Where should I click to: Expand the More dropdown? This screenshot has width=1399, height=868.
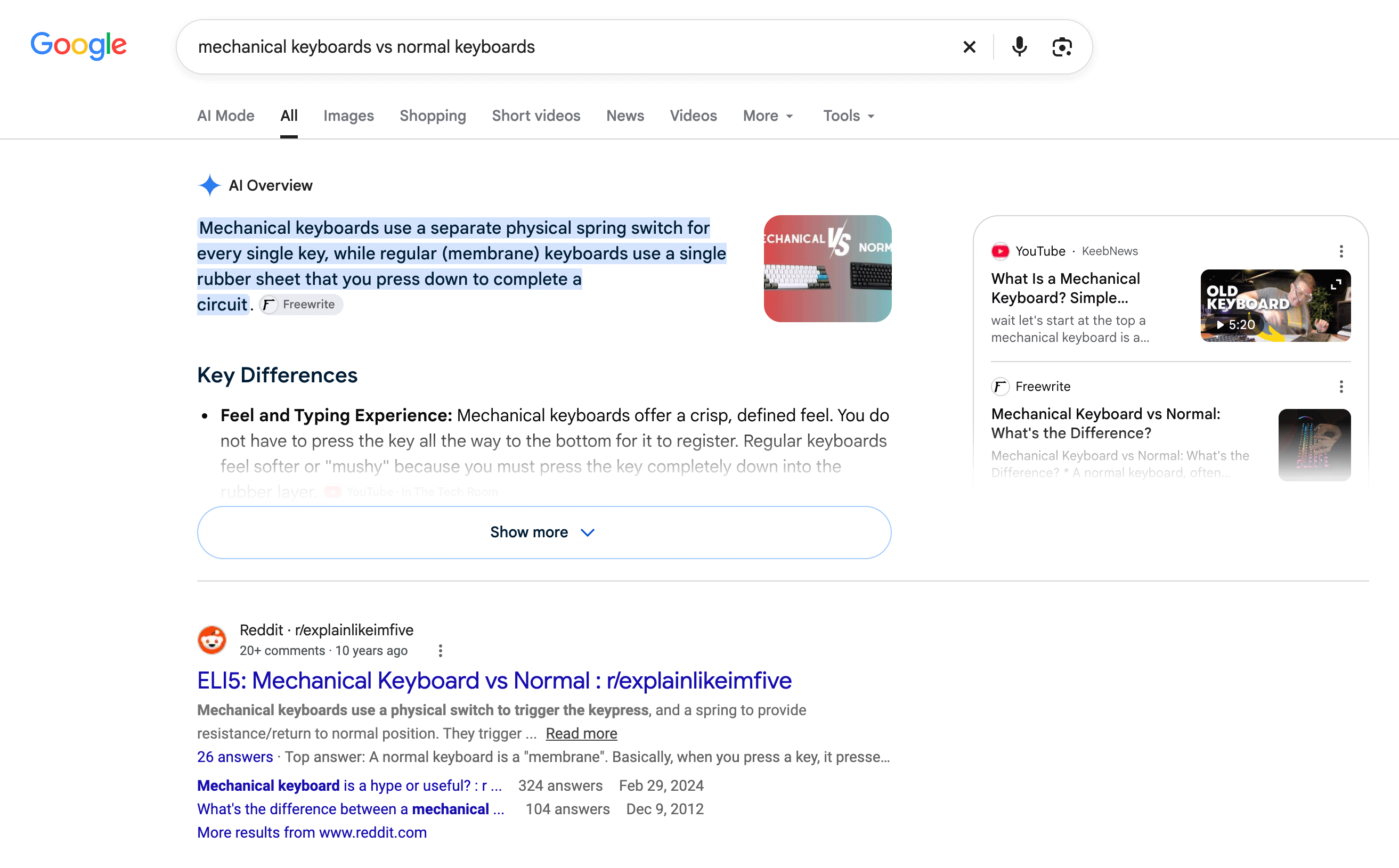coord(768,116)
